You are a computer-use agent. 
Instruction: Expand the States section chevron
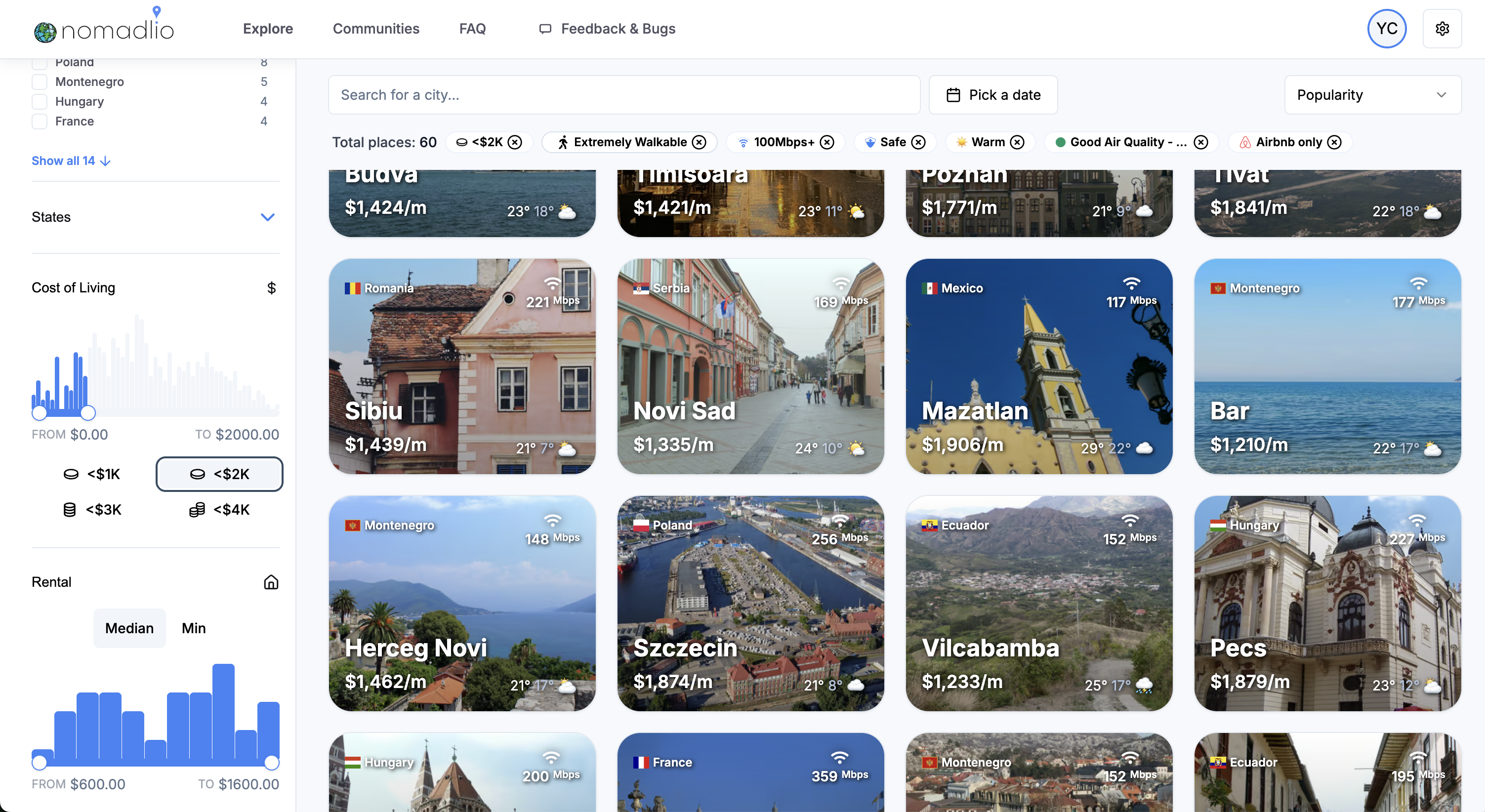[267, 217]
